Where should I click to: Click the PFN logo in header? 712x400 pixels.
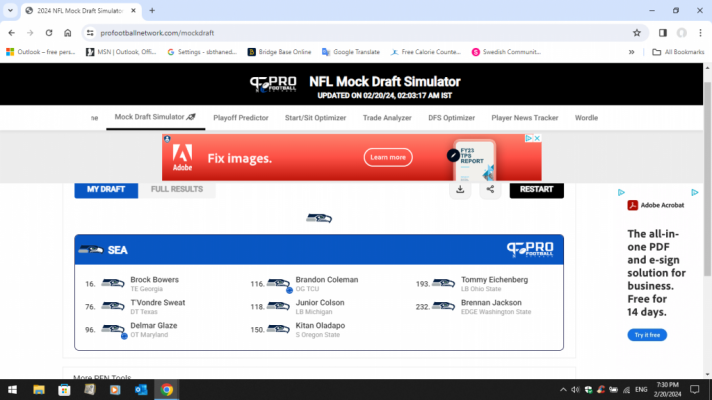(273, 84)
